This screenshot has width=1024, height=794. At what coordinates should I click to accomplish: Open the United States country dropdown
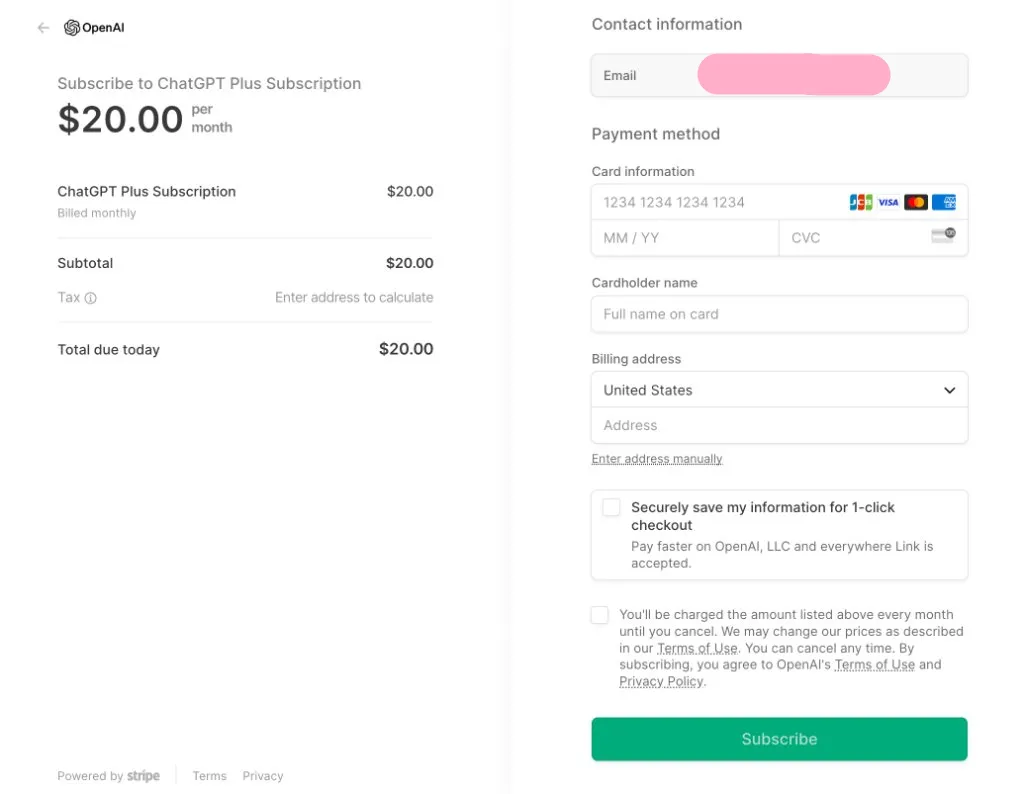click(779, 390)
